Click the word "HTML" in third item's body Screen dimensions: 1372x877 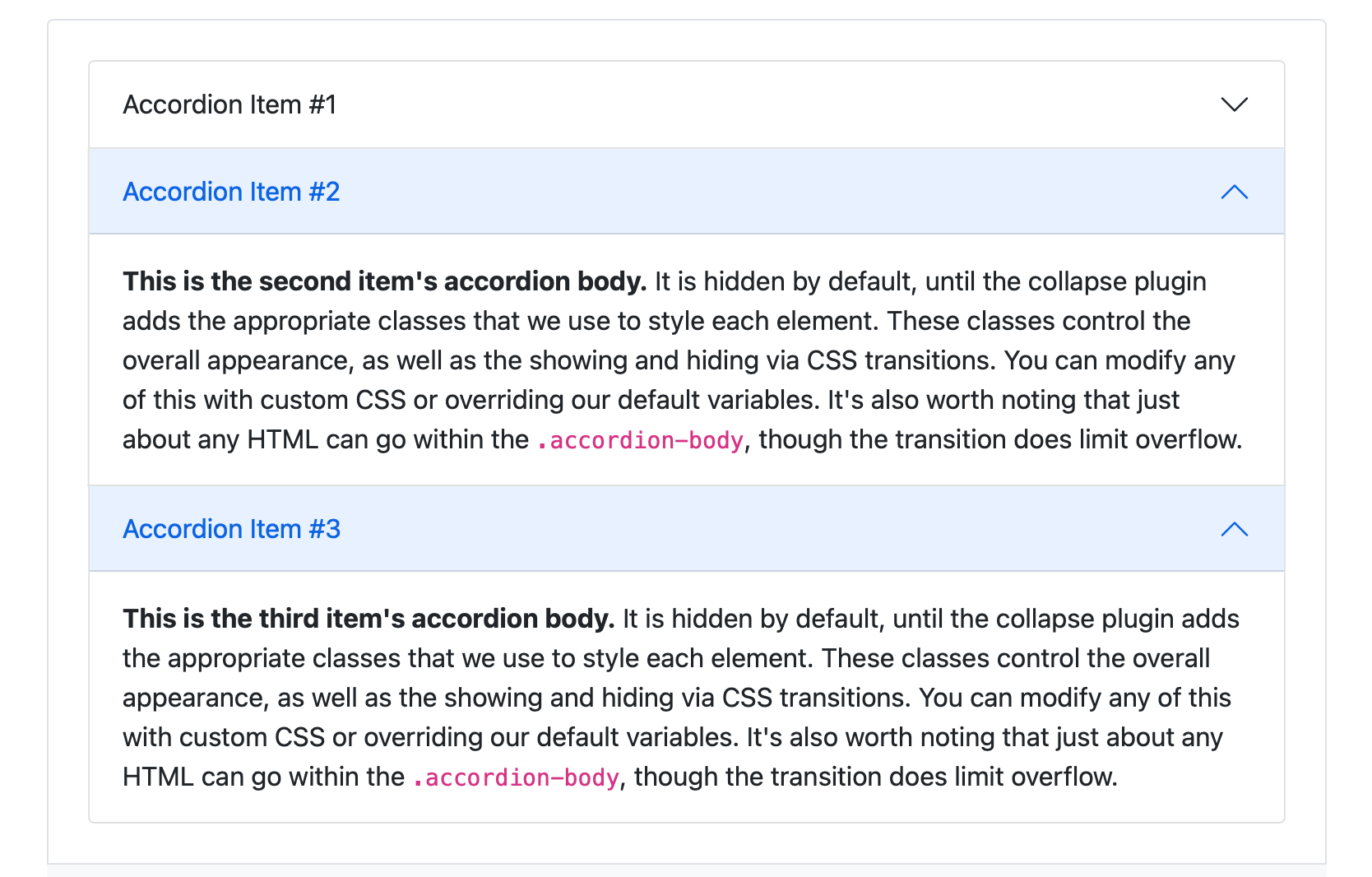pos(158,777)
